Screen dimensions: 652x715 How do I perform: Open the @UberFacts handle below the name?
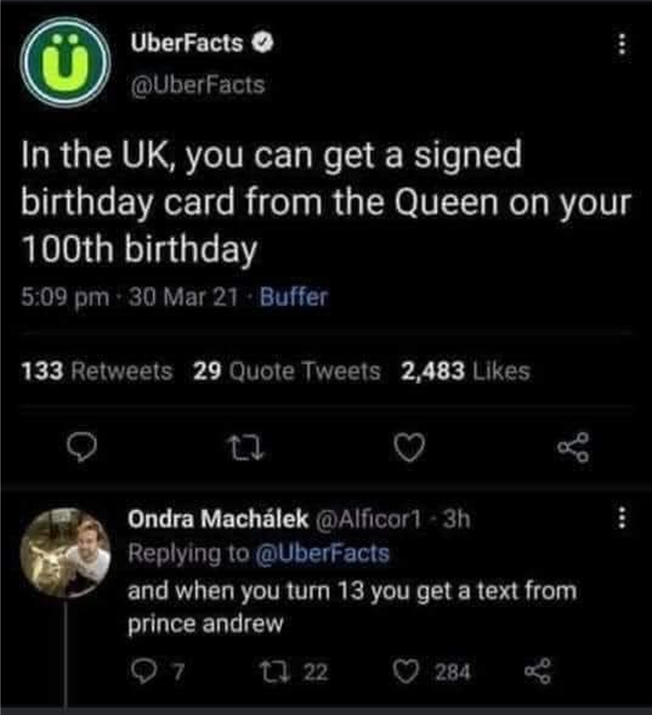198,85
